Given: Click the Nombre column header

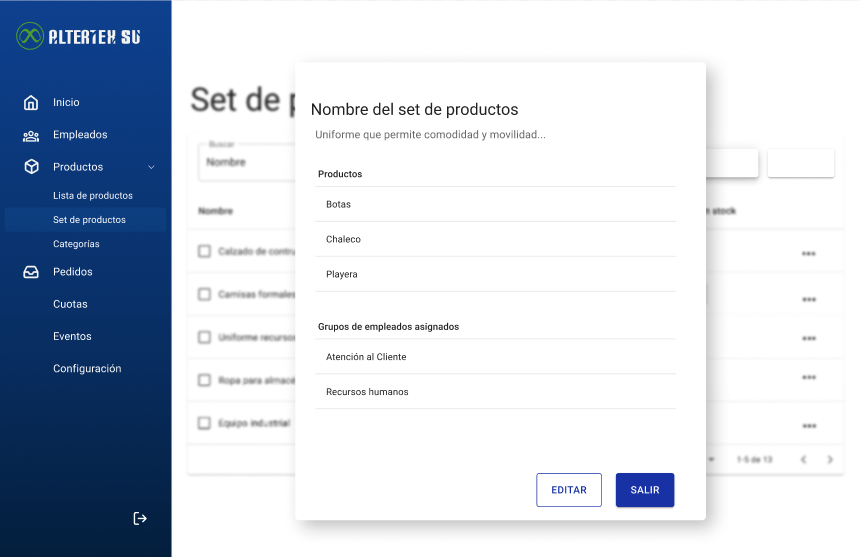Looking at the screenshot, I should click(216, 211).
